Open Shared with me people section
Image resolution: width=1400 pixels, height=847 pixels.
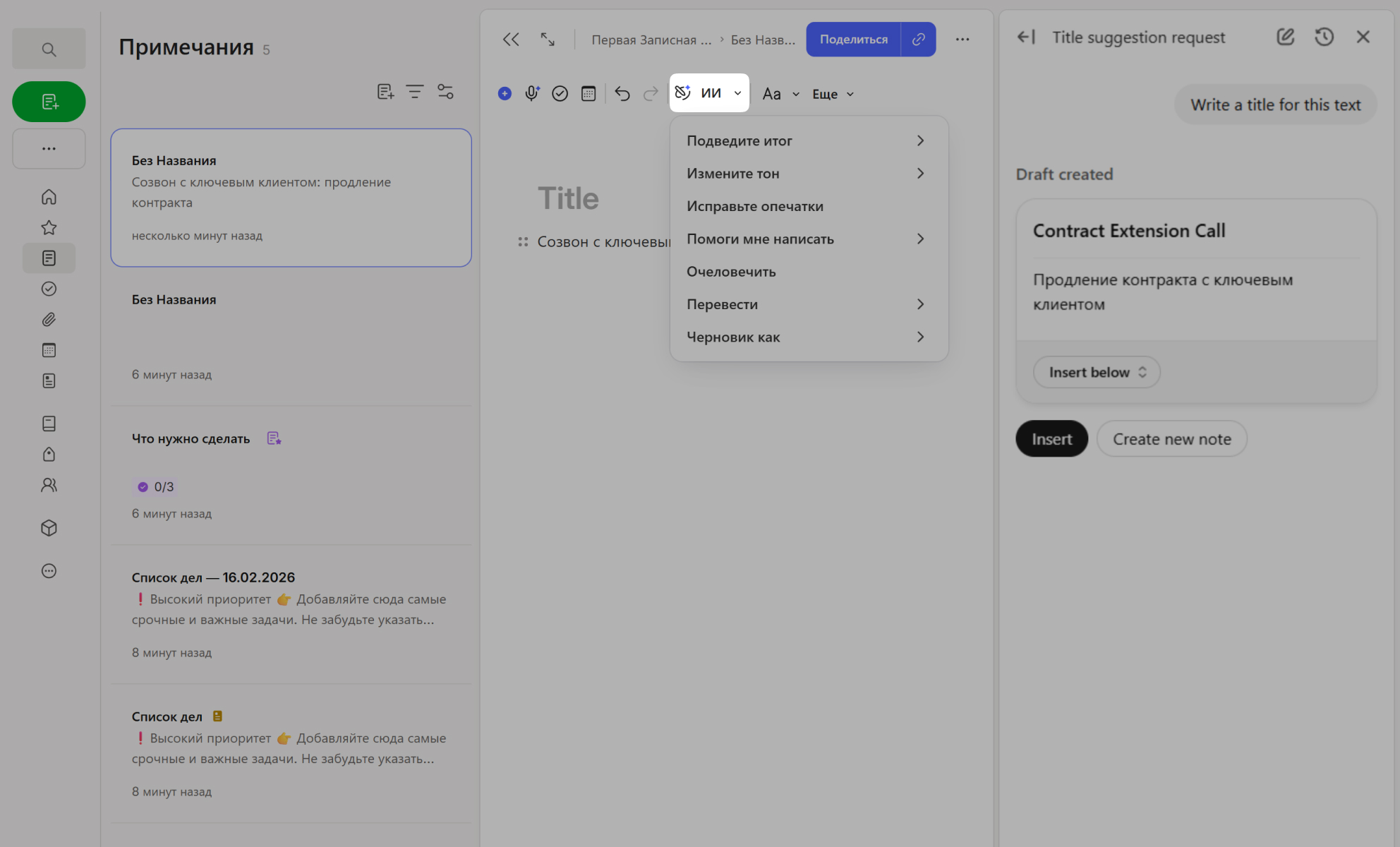49,485
